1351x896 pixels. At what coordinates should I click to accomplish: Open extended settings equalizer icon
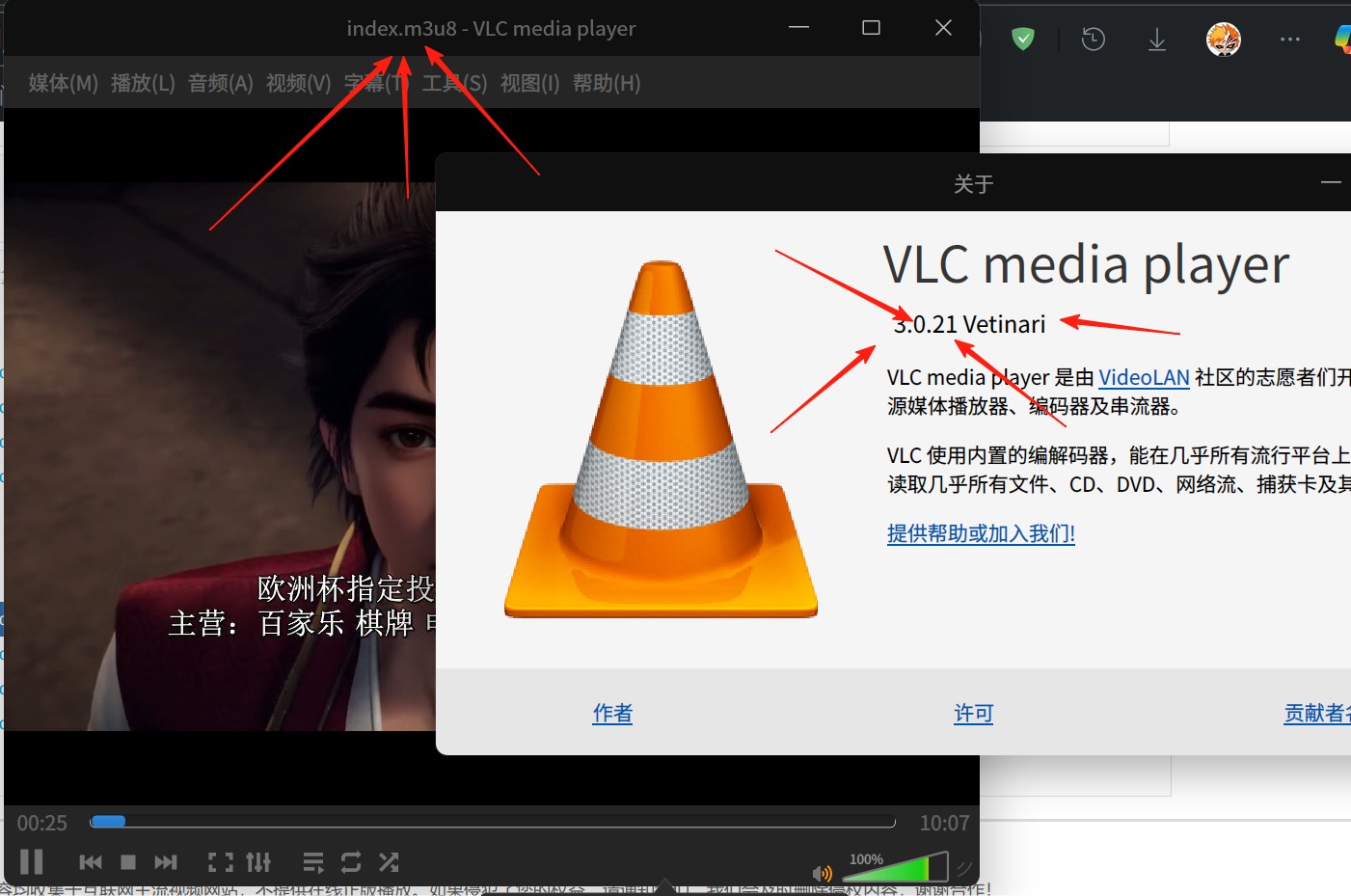tap(258, 862)
